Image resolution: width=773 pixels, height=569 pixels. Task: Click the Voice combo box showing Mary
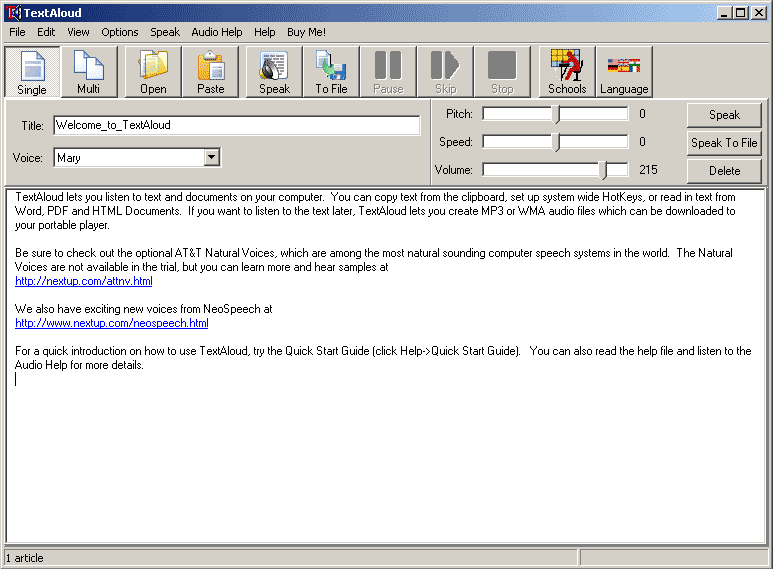tap(137, 158)
